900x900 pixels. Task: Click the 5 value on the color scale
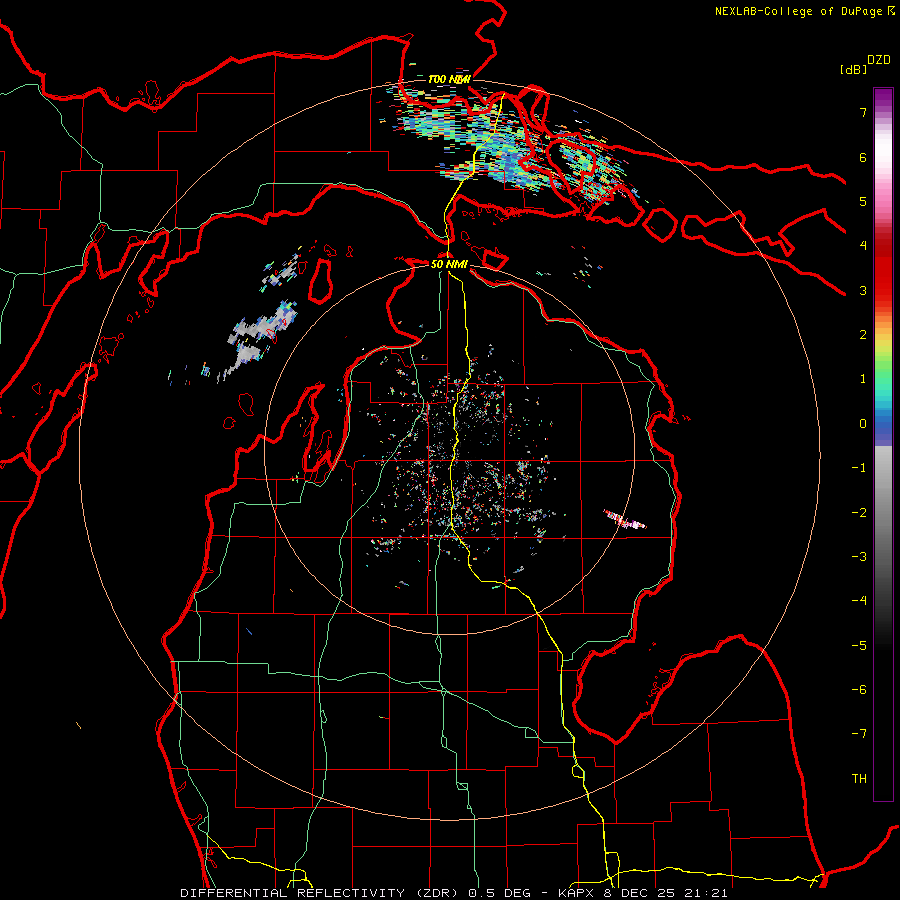pyautogui.click(x=863, y=201)
